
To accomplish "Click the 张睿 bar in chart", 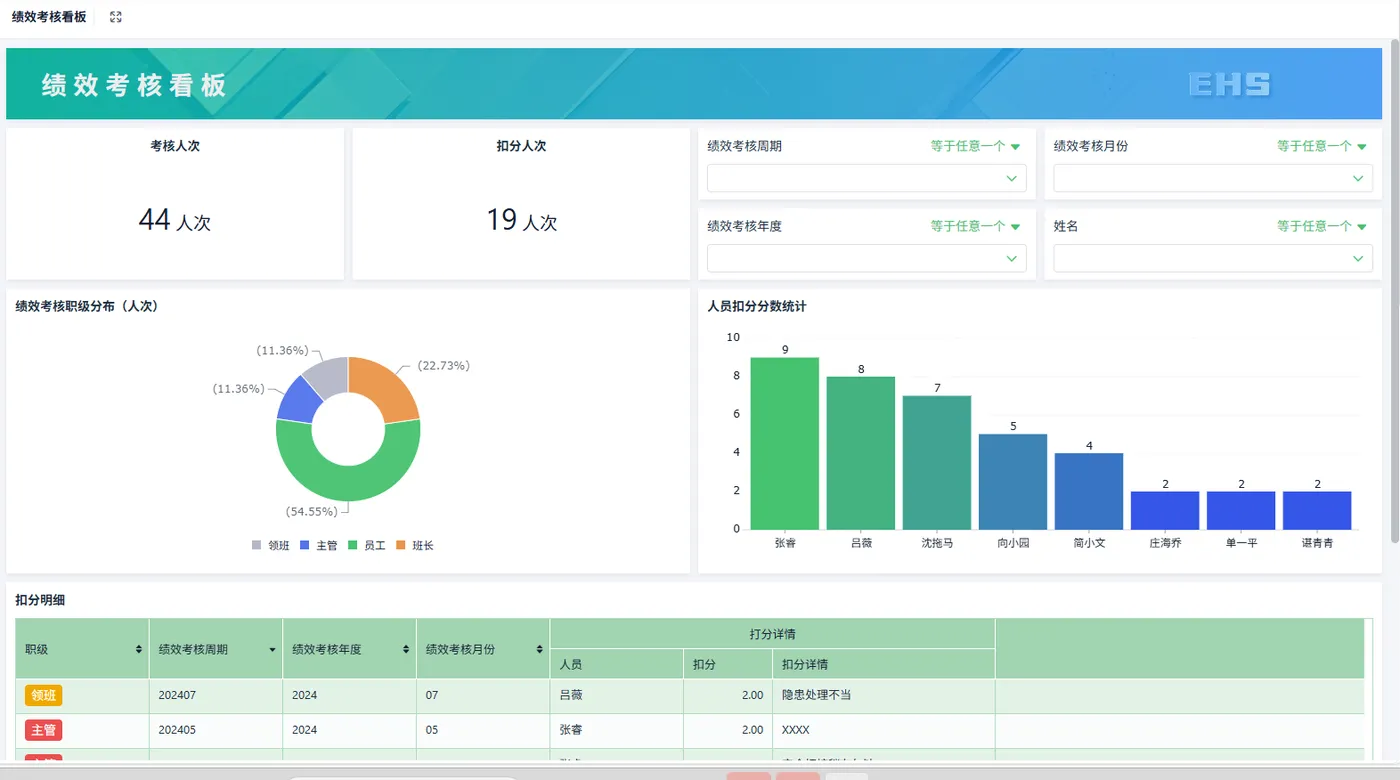I will [x=785, y=443].
